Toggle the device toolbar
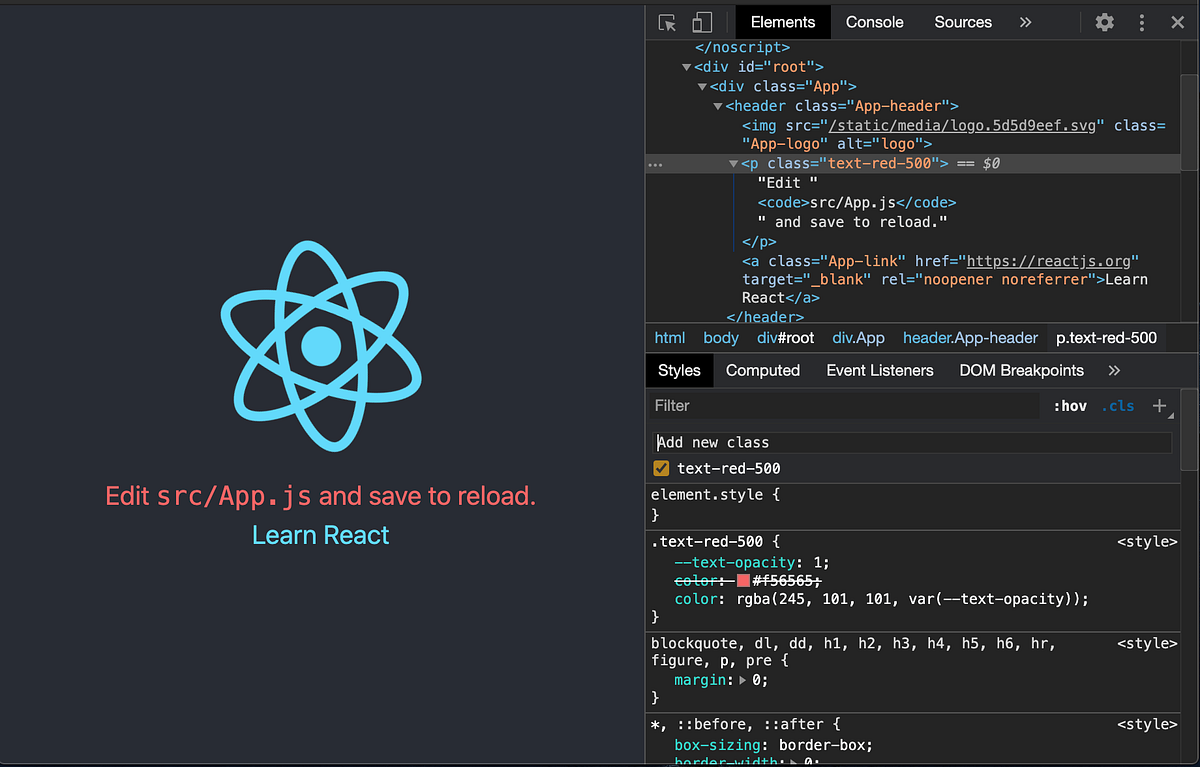Screen dimensions: 1200x767 pos(700,21)
